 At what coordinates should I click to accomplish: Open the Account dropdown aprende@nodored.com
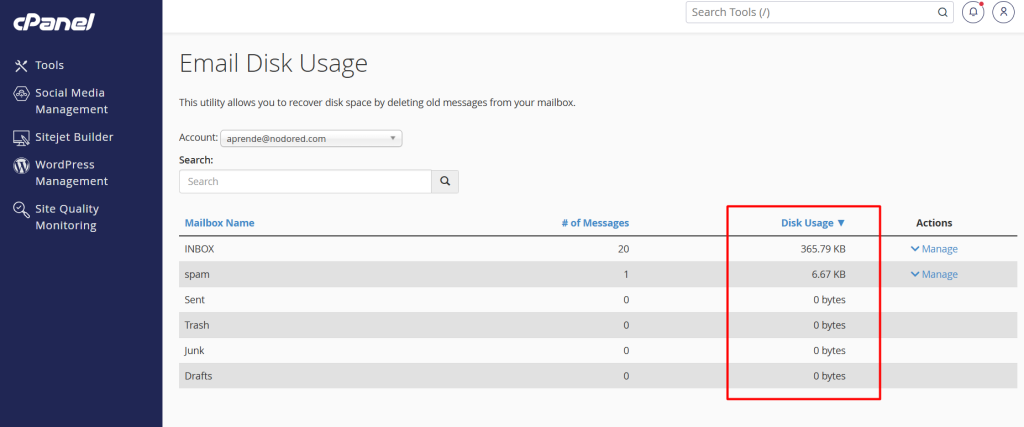[311, 138]
